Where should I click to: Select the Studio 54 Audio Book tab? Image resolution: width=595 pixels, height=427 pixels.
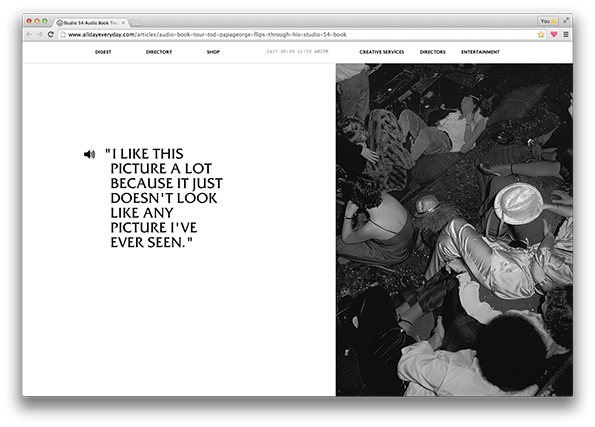[91, 23]
